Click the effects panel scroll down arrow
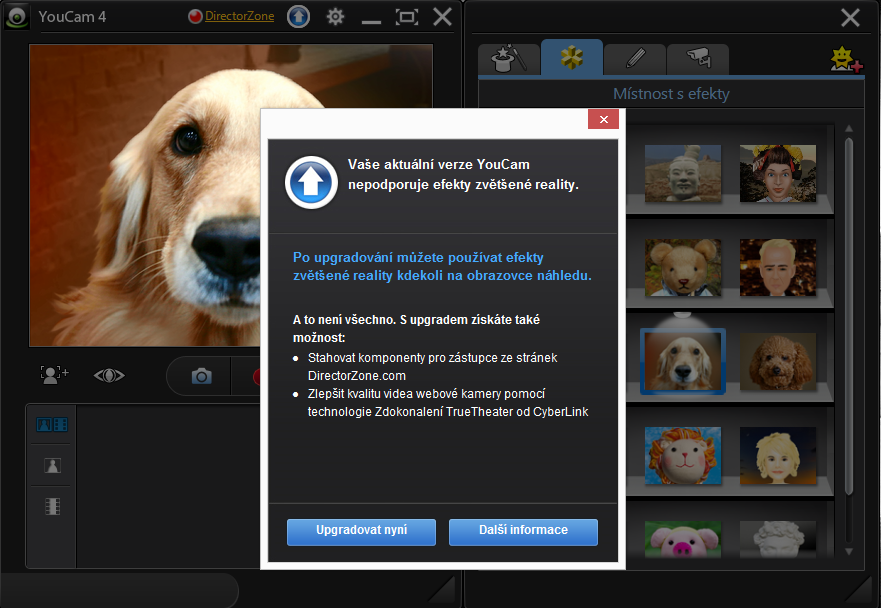This screenshot has height=608, width=881. tap(849, 550)
